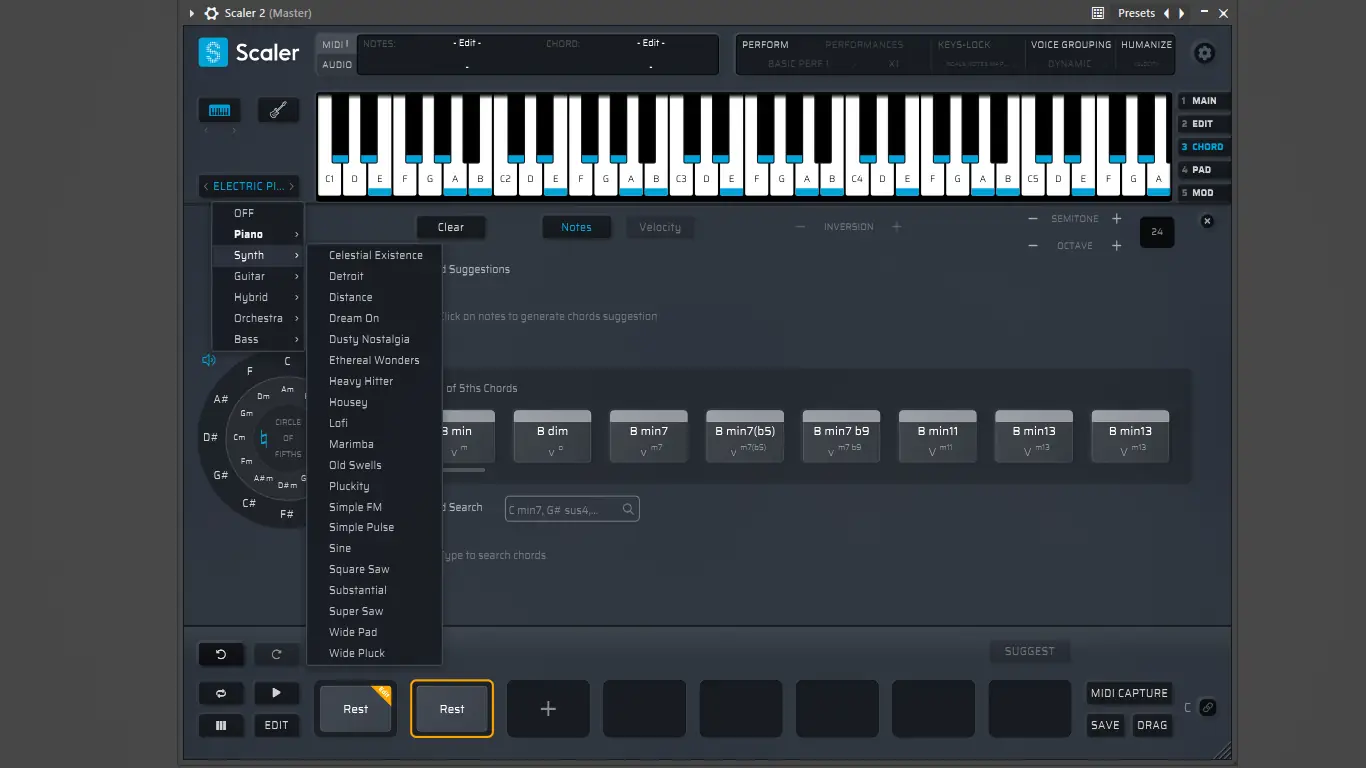The height and width of the screenshot is (768, 1366).
Task: Toggle KEYS-LOCK
Action: pyautogui.click(x=964, y=45)
